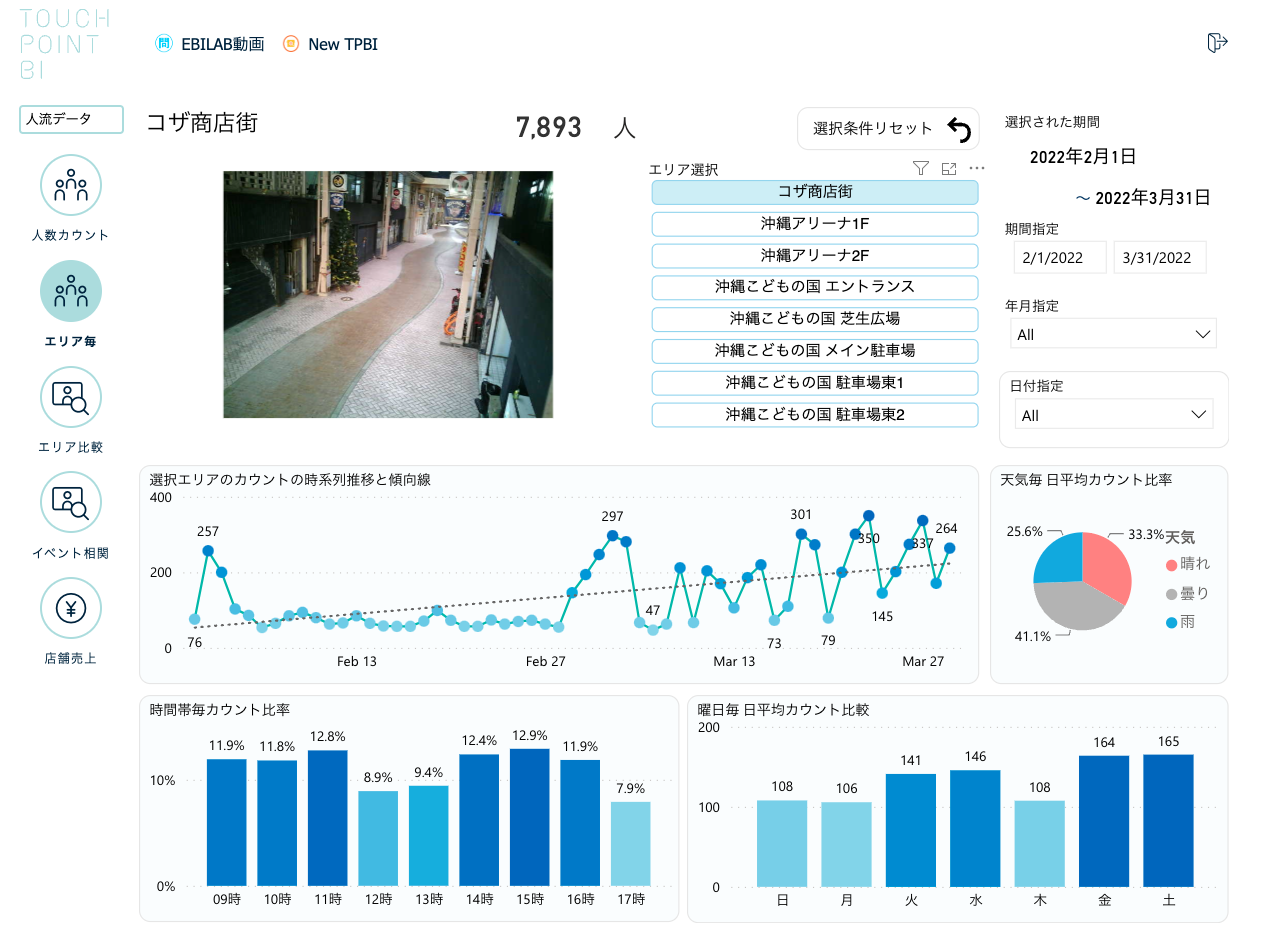Screen dimensions: 1265x945
Task: Click the 16時 bar labeled 11.9%
Action: (x=580, y=823)
